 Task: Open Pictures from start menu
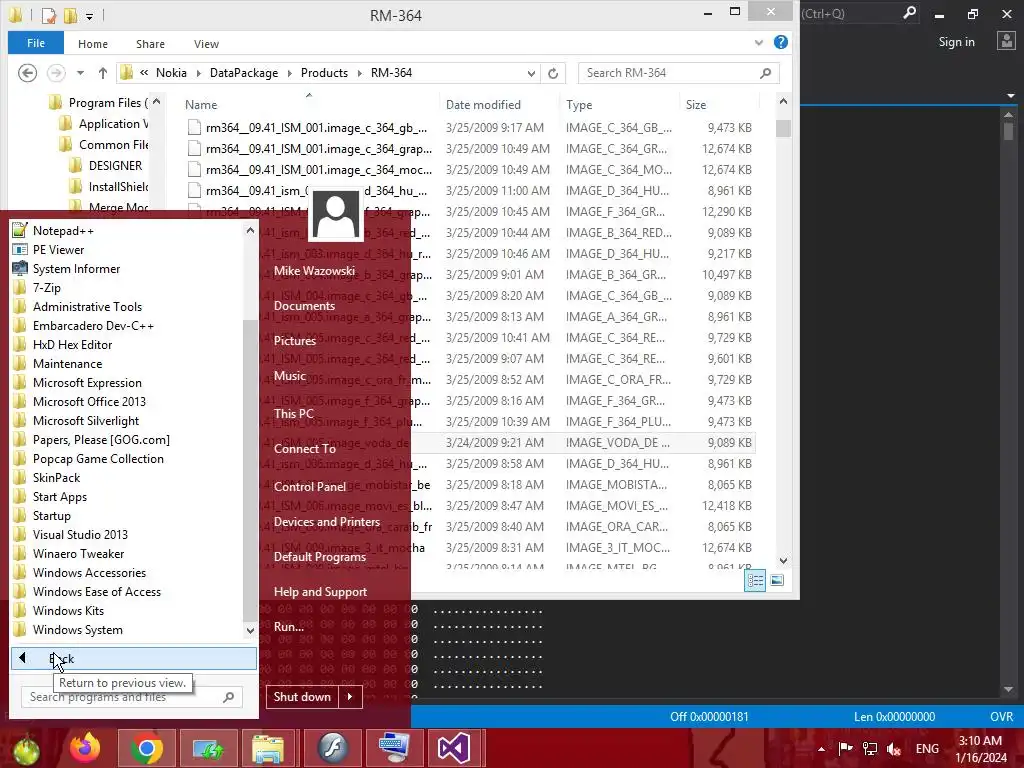295,340
